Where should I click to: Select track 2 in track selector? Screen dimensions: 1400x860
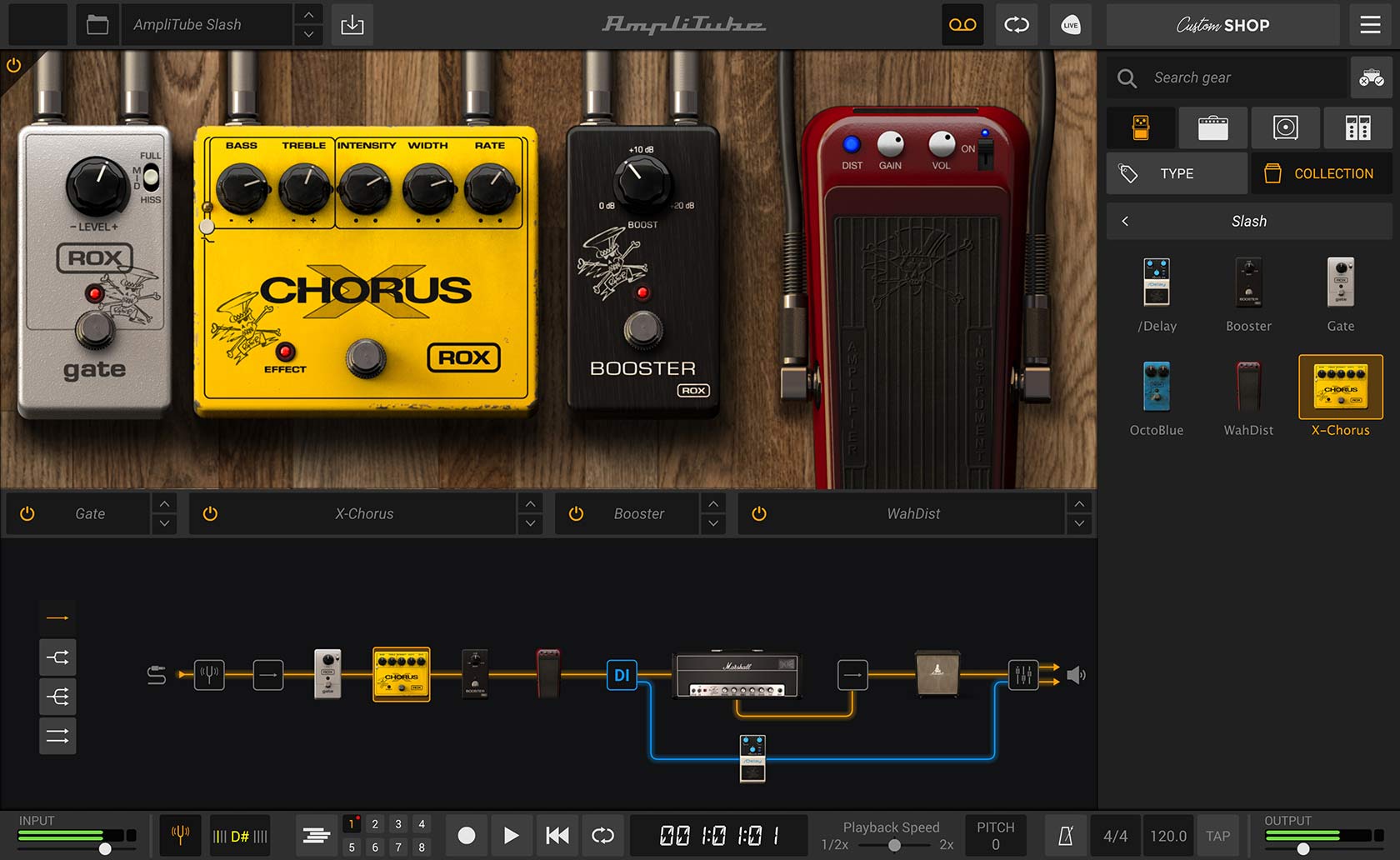point(375,824)
